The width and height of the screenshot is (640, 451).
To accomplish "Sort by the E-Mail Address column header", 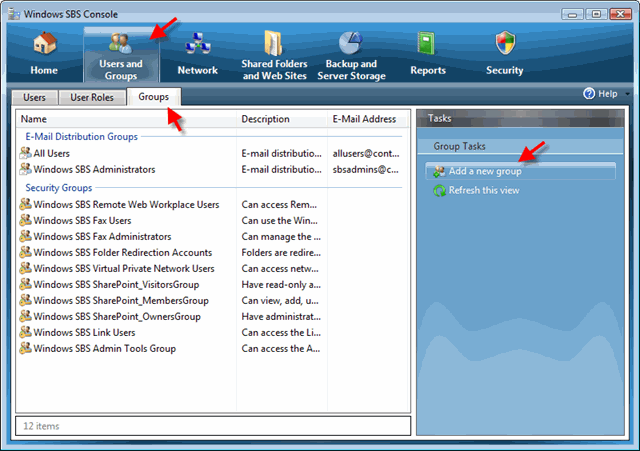I will coord(367,119).
